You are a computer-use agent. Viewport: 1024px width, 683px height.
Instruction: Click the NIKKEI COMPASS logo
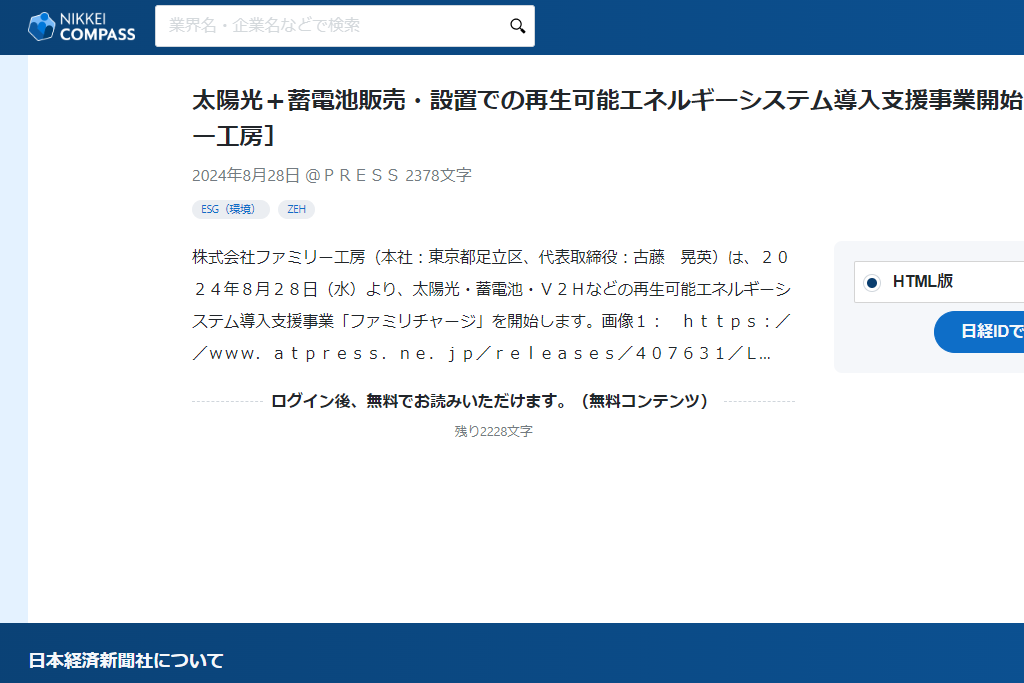[82, 27]
